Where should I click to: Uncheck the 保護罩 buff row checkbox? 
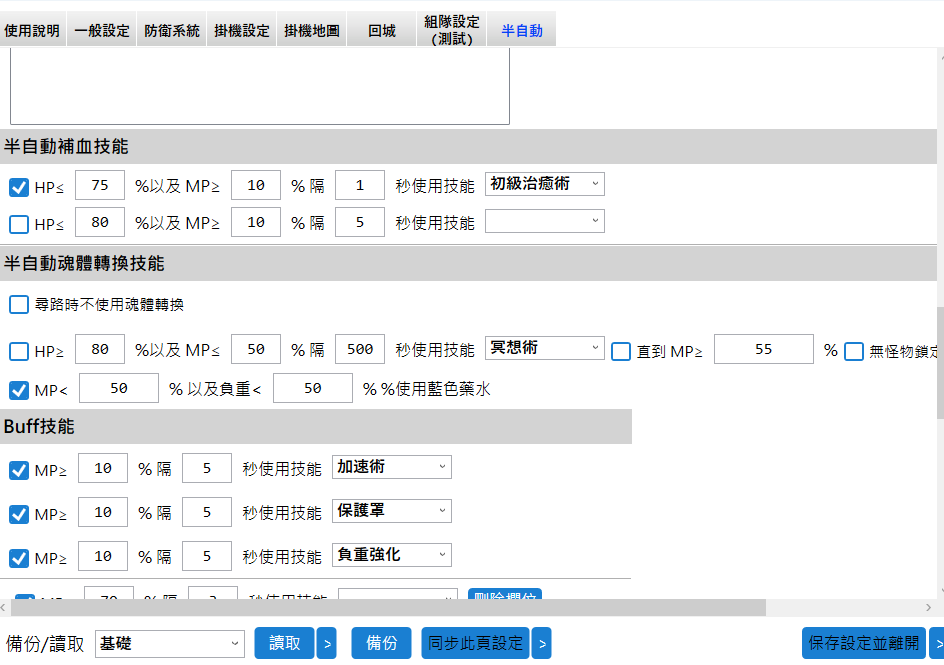[19, 514]
